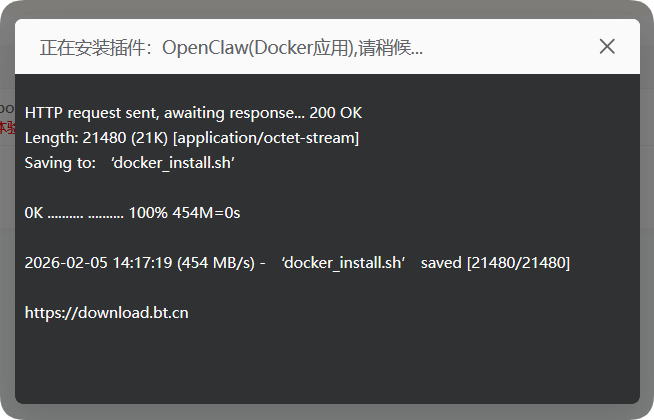Click the '454M=0s' transfer summary
The width and height of the screenshot is (654, 420).
pos(206,213)
